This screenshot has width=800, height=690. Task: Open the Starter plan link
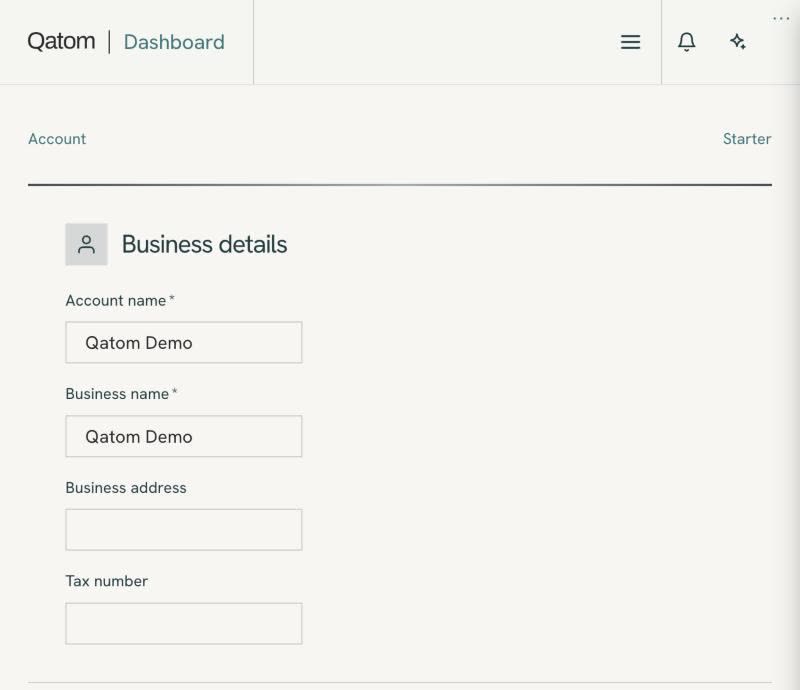(x=747, y=139)
